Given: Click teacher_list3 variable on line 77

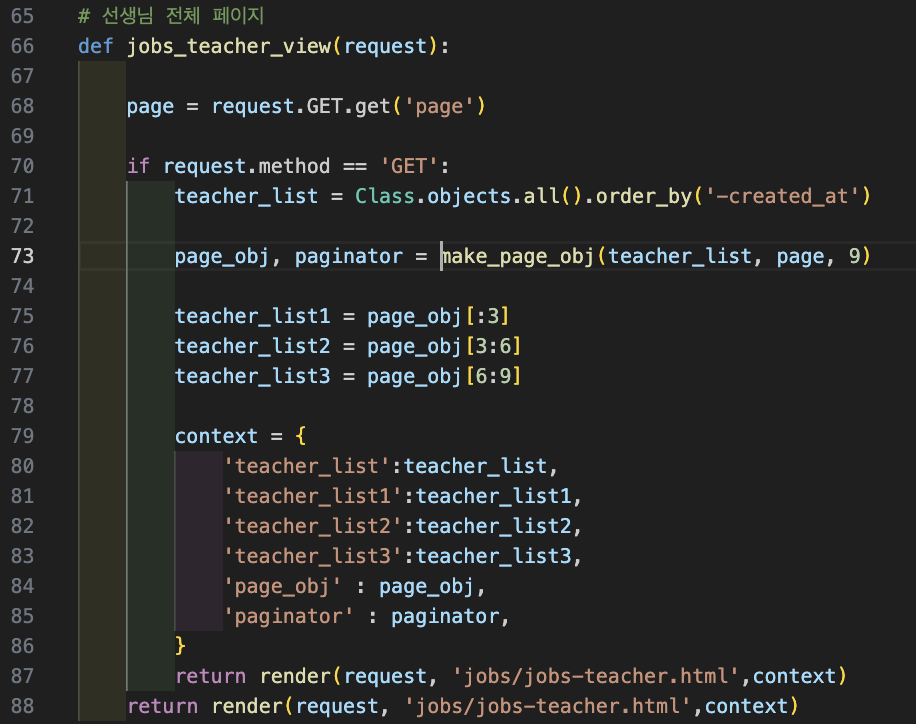Looking at the screenshot, I should 252,376.
